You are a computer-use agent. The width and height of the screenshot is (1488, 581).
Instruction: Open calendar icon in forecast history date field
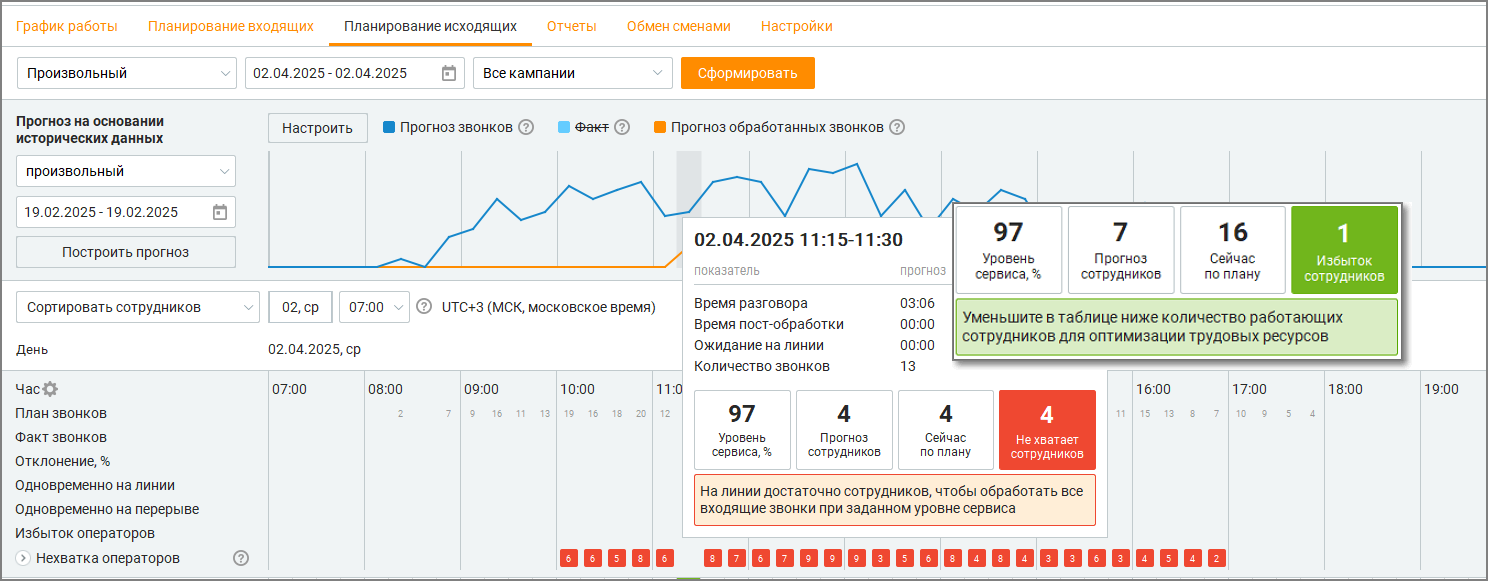point(220,212)
